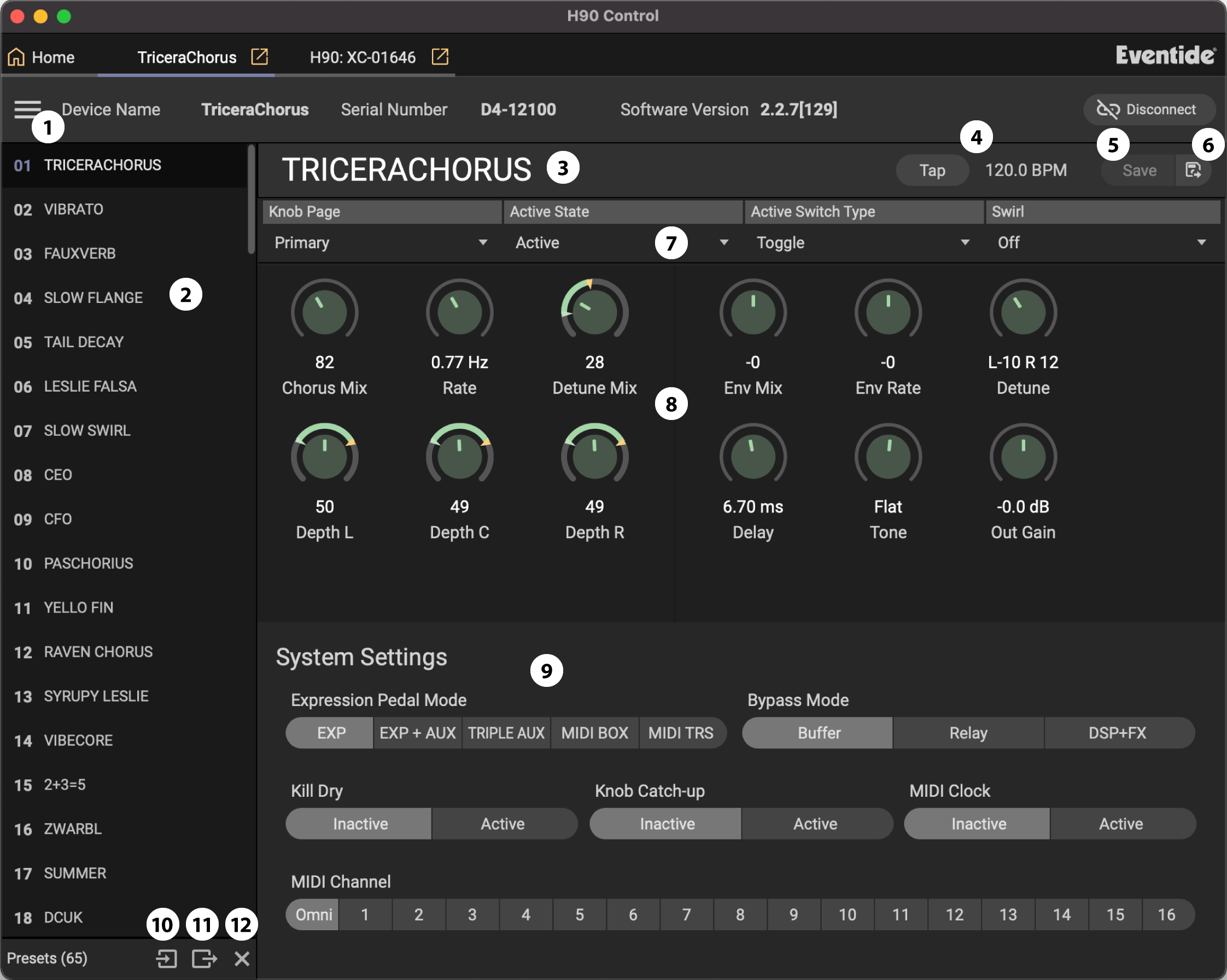Select the PASCHORIUS preset
The width and height of the screenshot is (1227, 980).
point(124,564)
